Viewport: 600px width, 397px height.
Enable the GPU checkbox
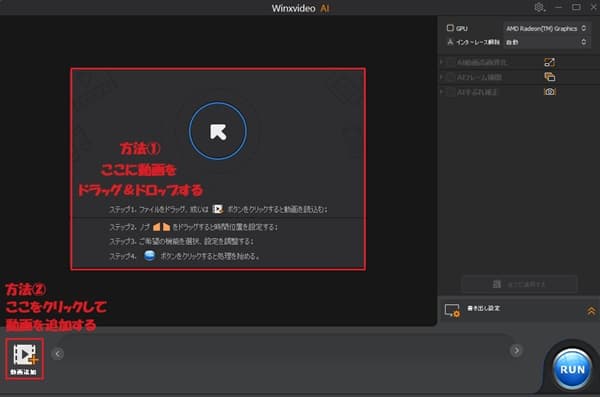(450, 28)
